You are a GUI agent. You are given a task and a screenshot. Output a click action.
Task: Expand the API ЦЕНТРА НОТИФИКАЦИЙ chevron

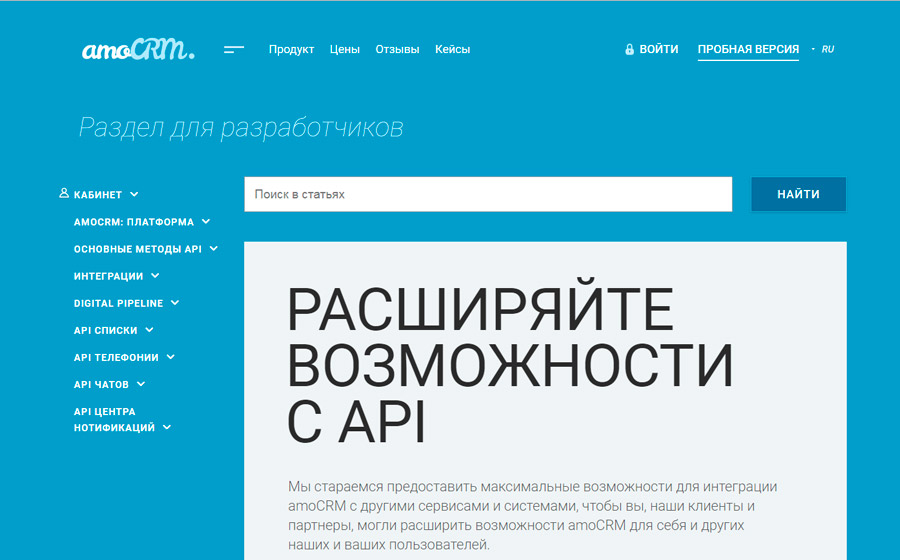[167, 427]
